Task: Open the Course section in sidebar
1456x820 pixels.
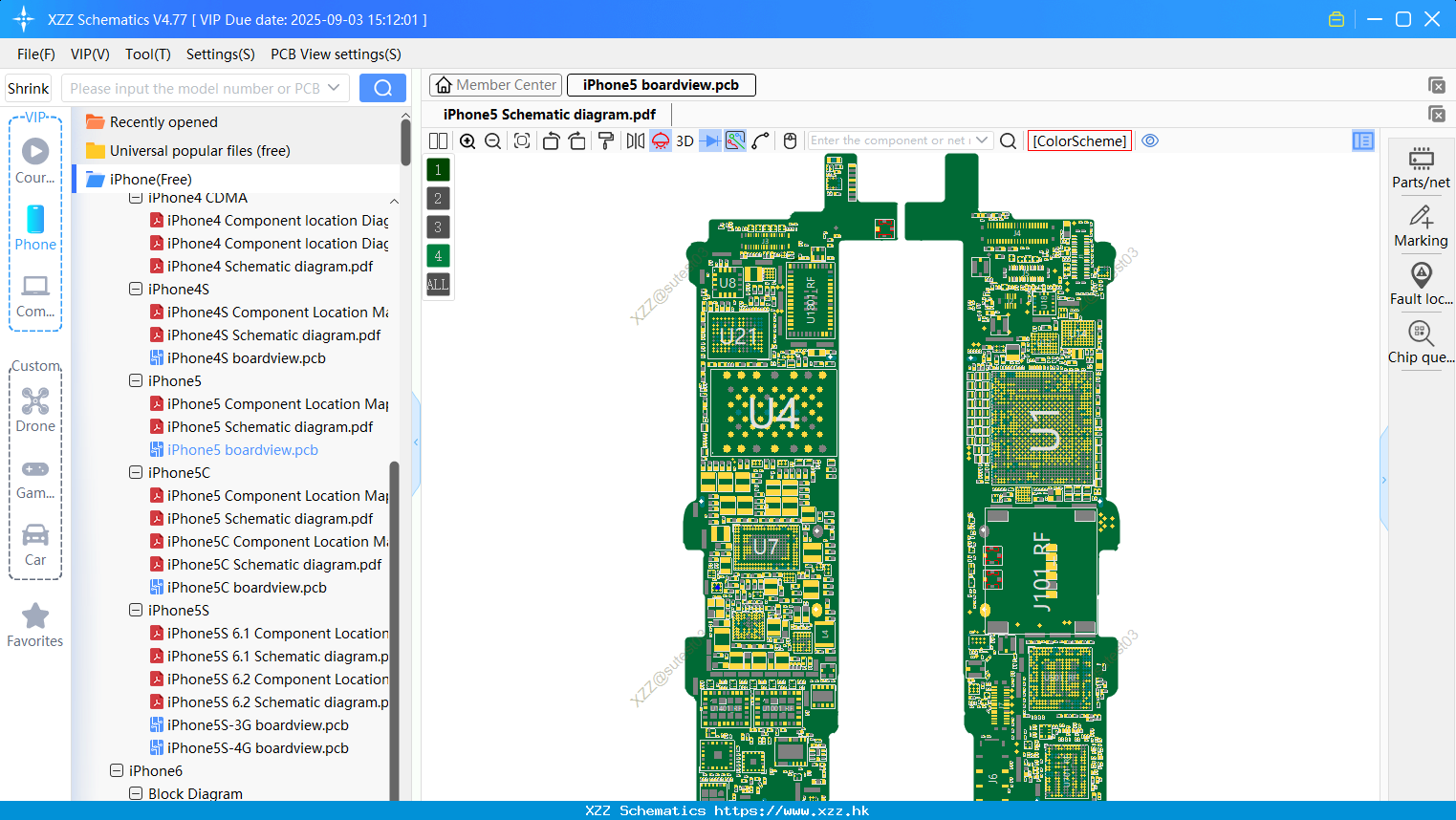Action: point(35,162)
